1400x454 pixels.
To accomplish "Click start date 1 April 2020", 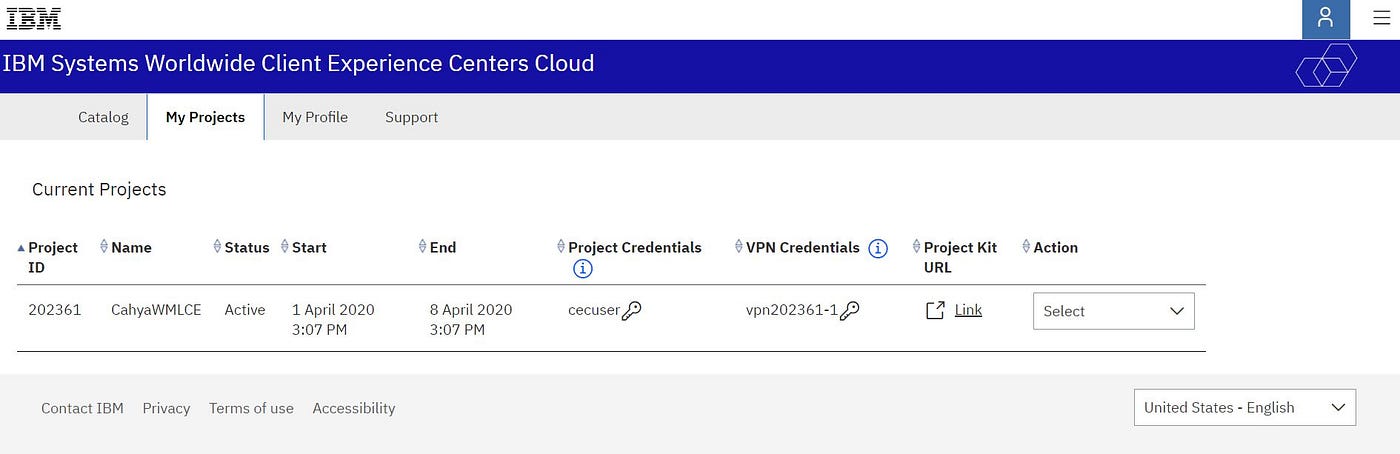I will [333, 310].
